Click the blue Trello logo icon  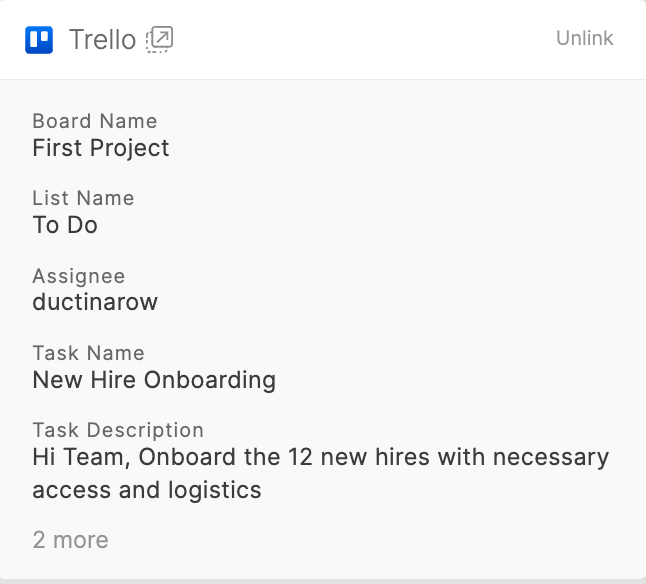[39, 40]
